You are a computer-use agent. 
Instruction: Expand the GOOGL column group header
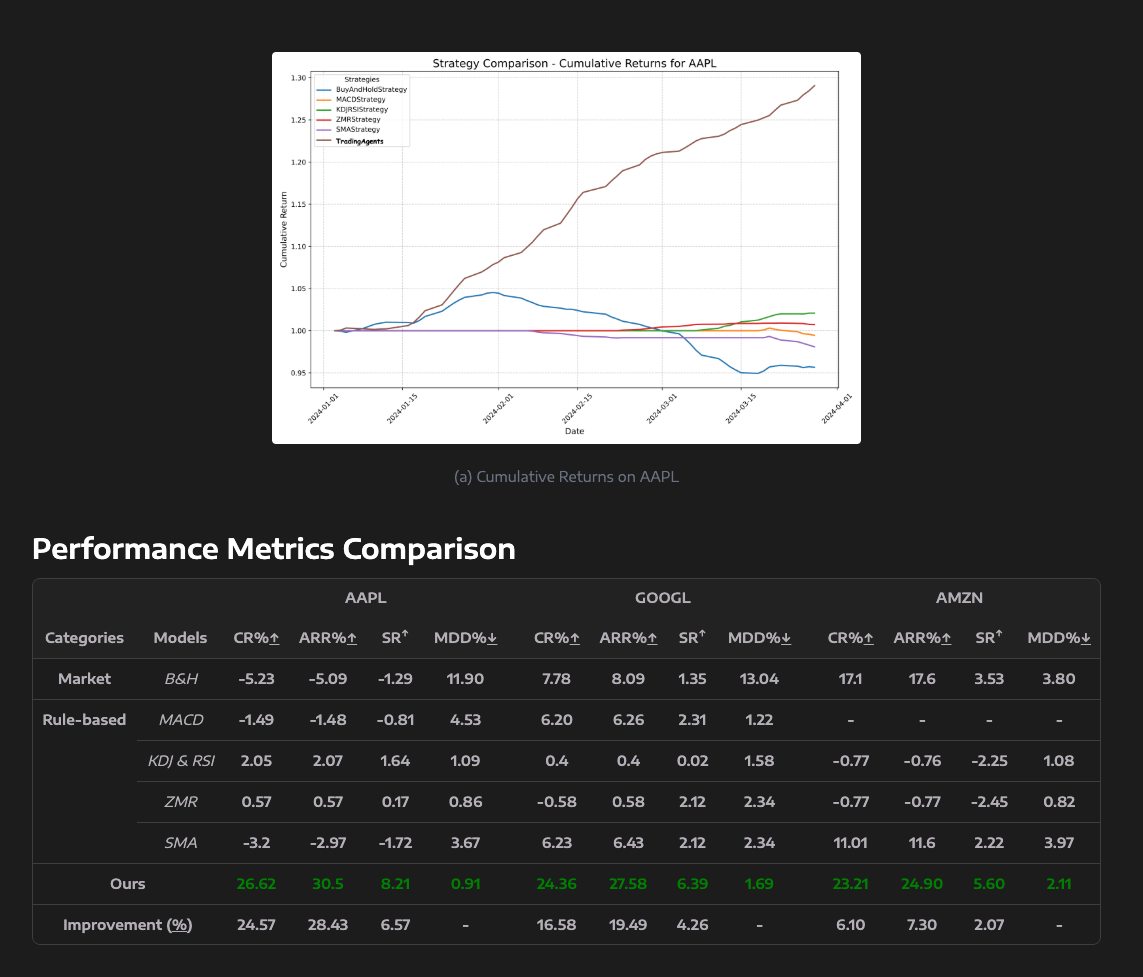[x=663, y=597]
